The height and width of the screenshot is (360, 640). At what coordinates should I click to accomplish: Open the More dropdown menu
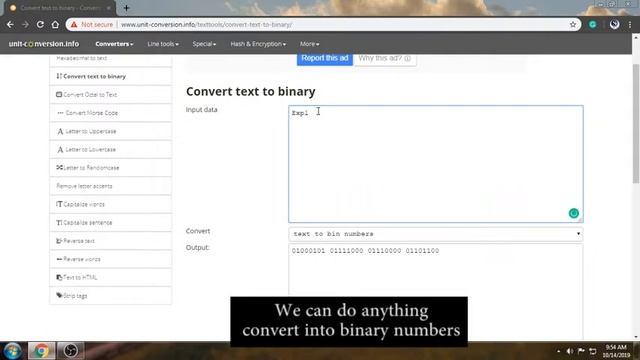[x=309, y=44]
